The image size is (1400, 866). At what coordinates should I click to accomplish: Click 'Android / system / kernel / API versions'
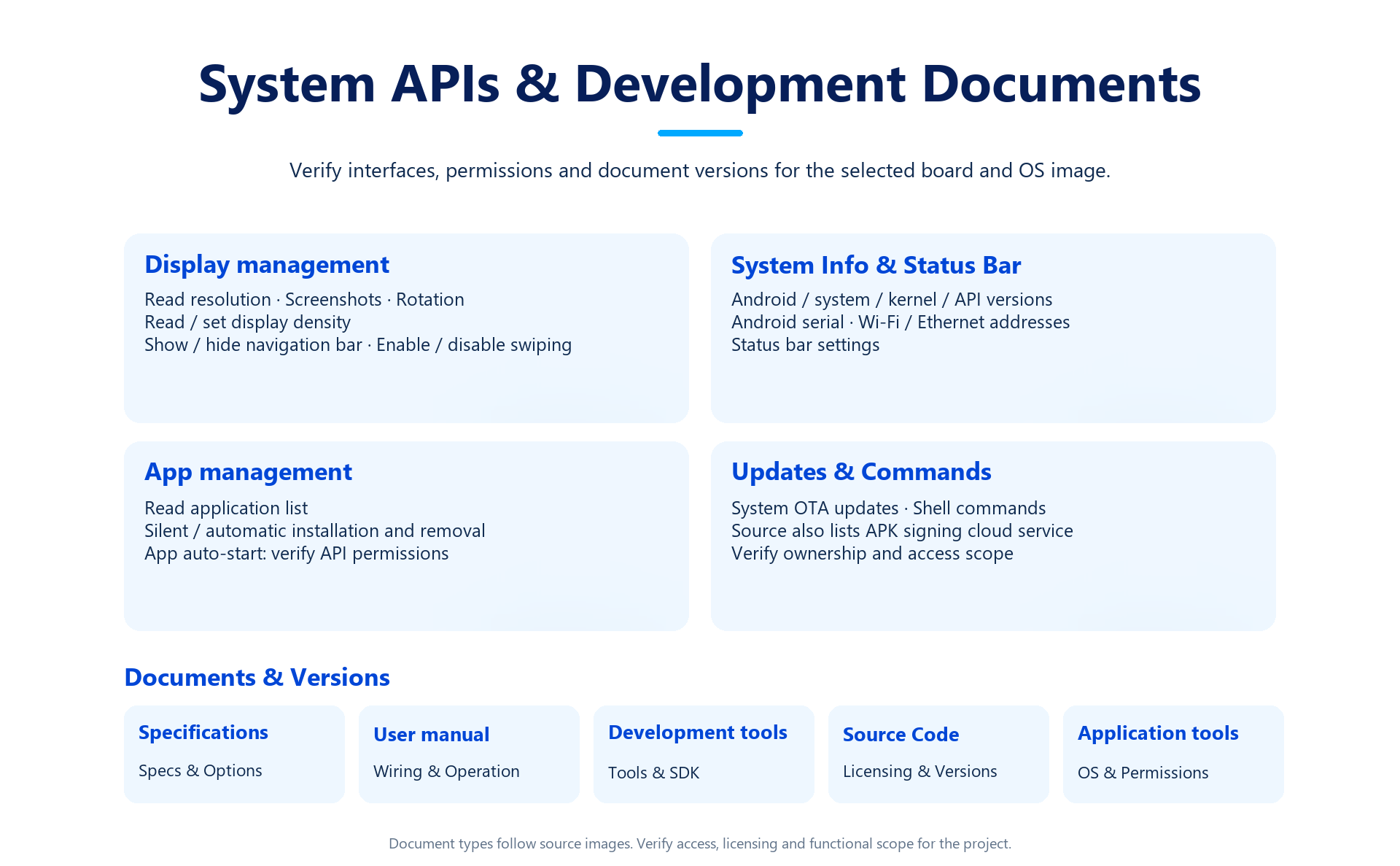coord(892,300)
